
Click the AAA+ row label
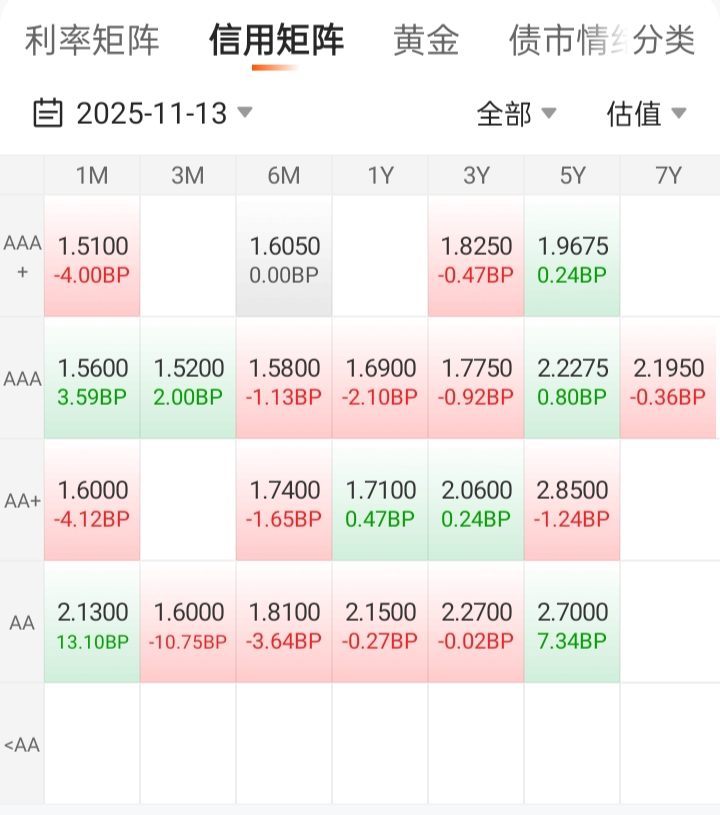coord(22,256)
